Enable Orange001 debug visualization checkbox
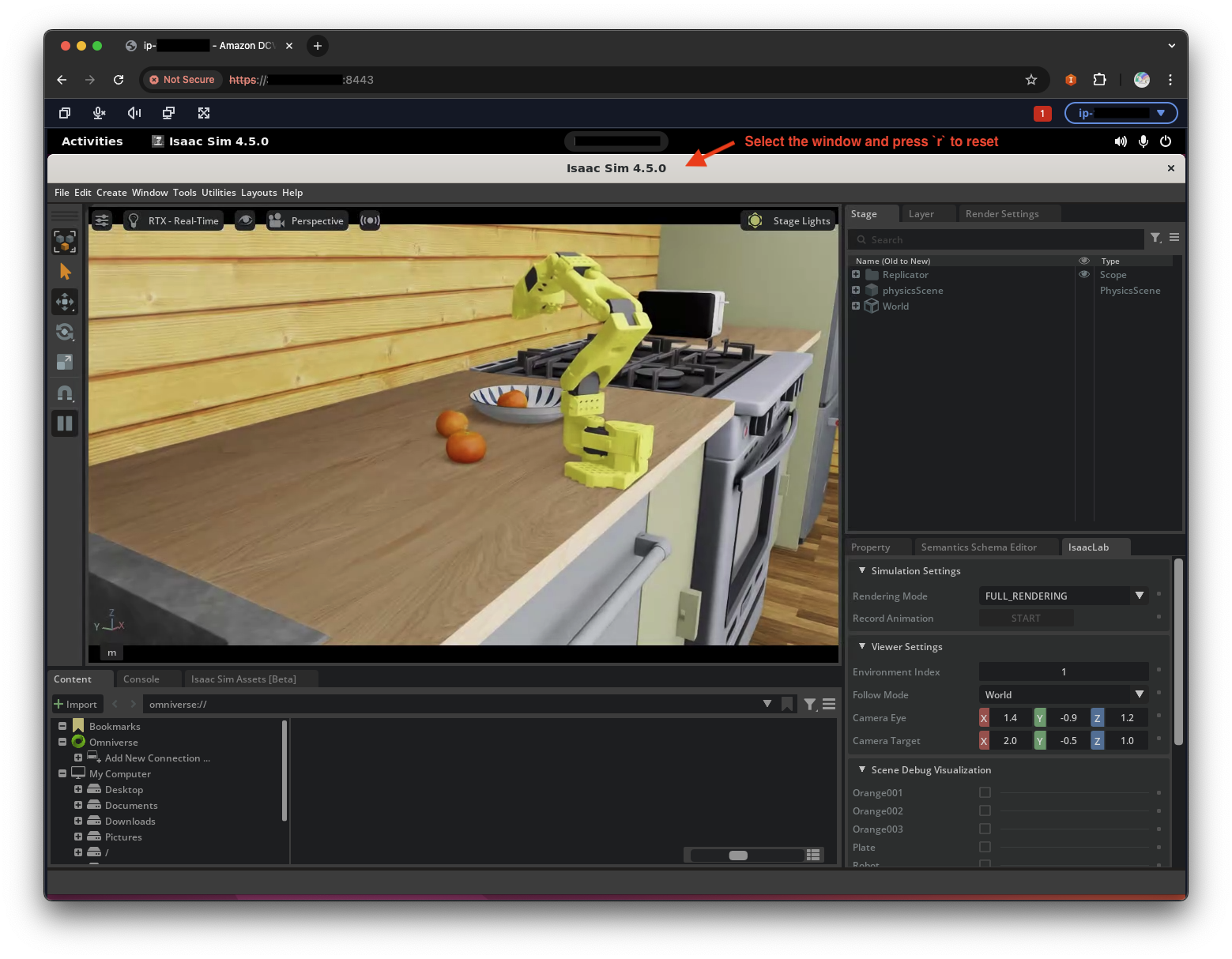Viewport: 1232px width, 959px height. (985, 792)
